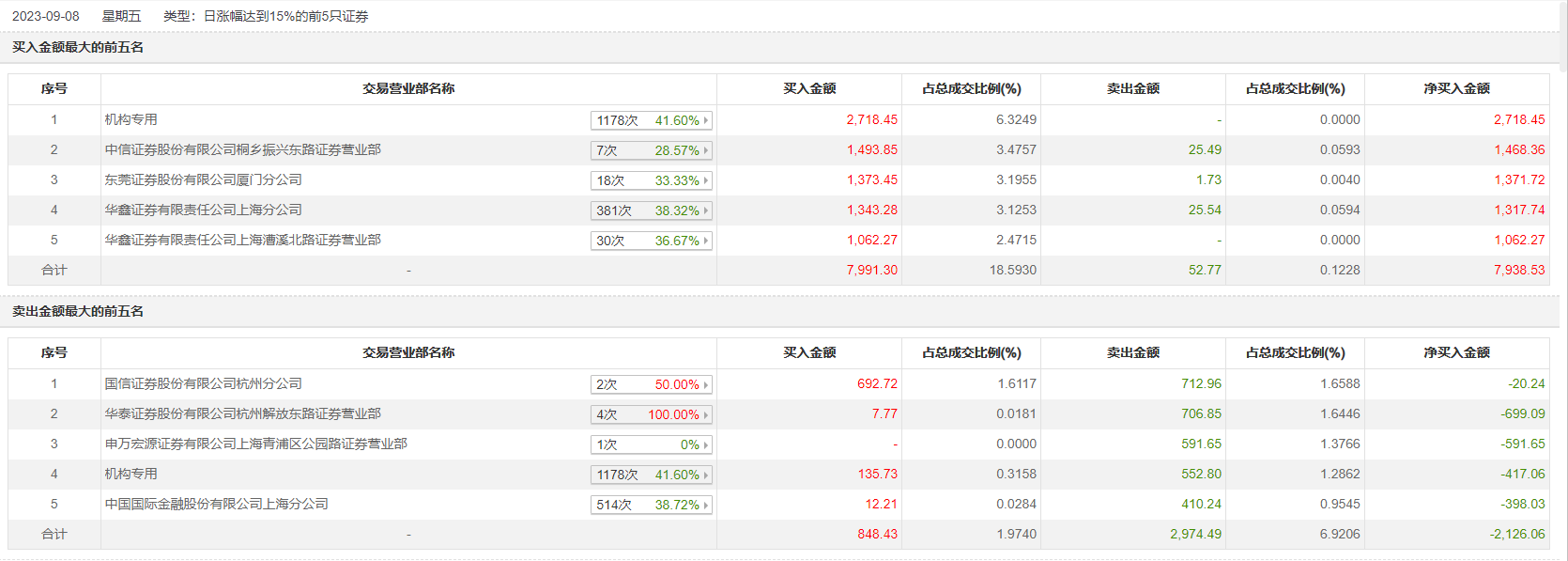
Task: Open 华泰证券杭州解放东路证券营业部 link
Action: point(243,413)
